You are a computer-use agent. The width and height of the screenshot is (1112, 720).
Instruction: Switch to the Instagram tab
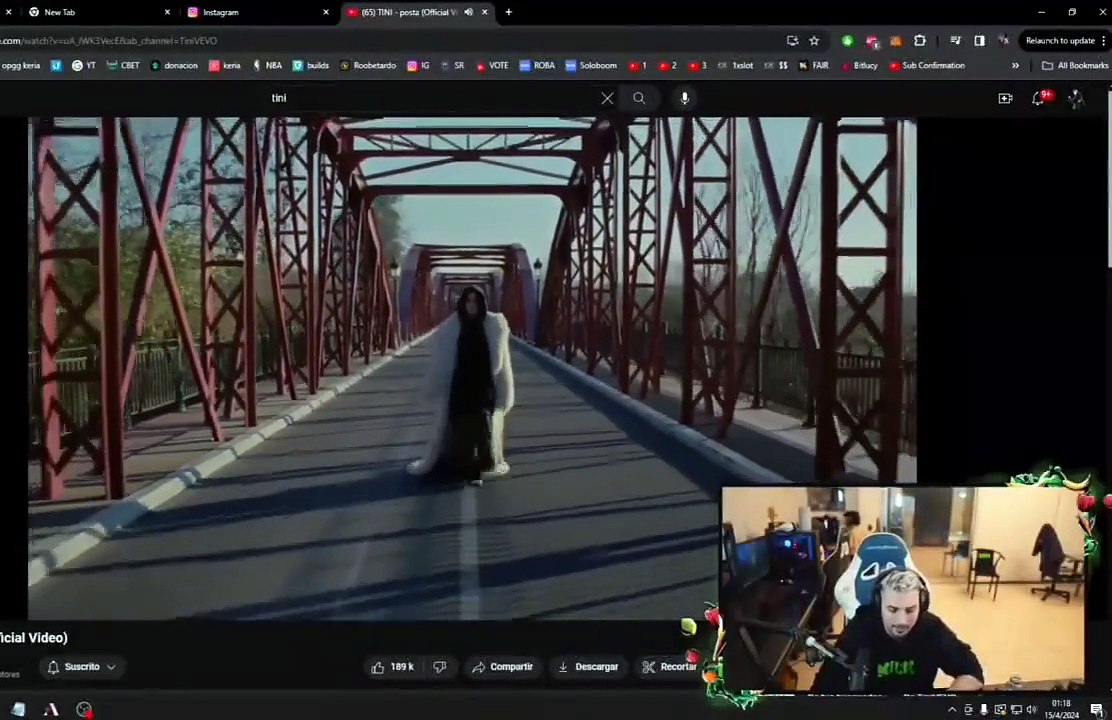click(255, 12)
